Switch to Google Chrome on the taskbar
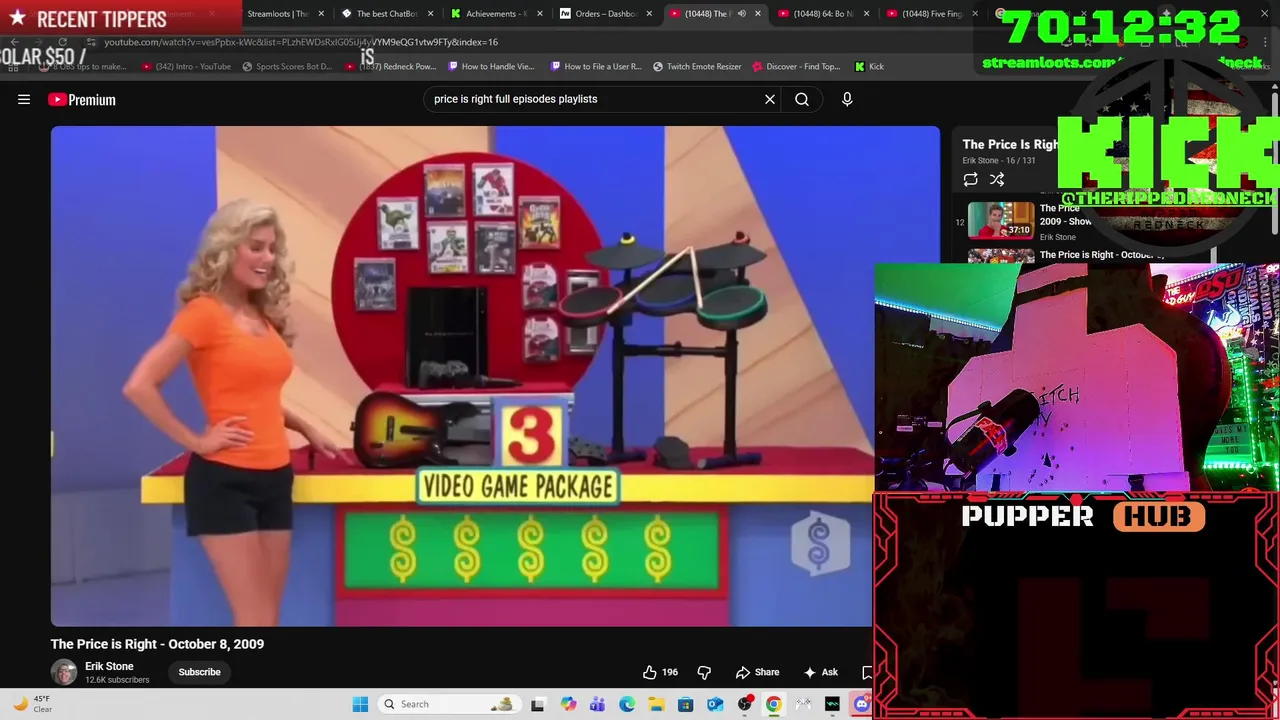This screenshot has width=1280, height=720. click(774, 704)
